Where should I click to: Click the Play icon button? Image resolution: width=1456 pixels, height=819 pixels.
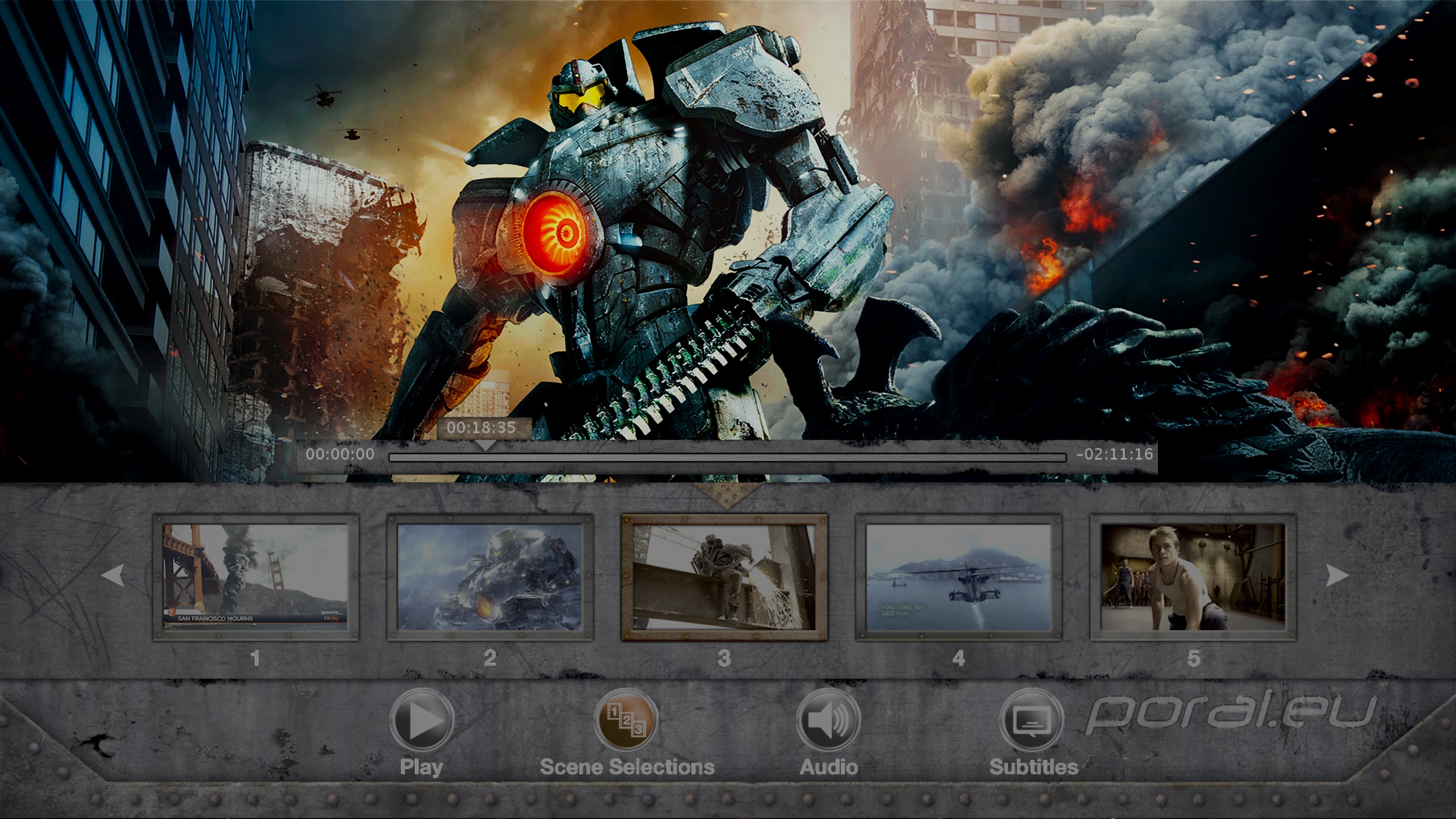422,720
